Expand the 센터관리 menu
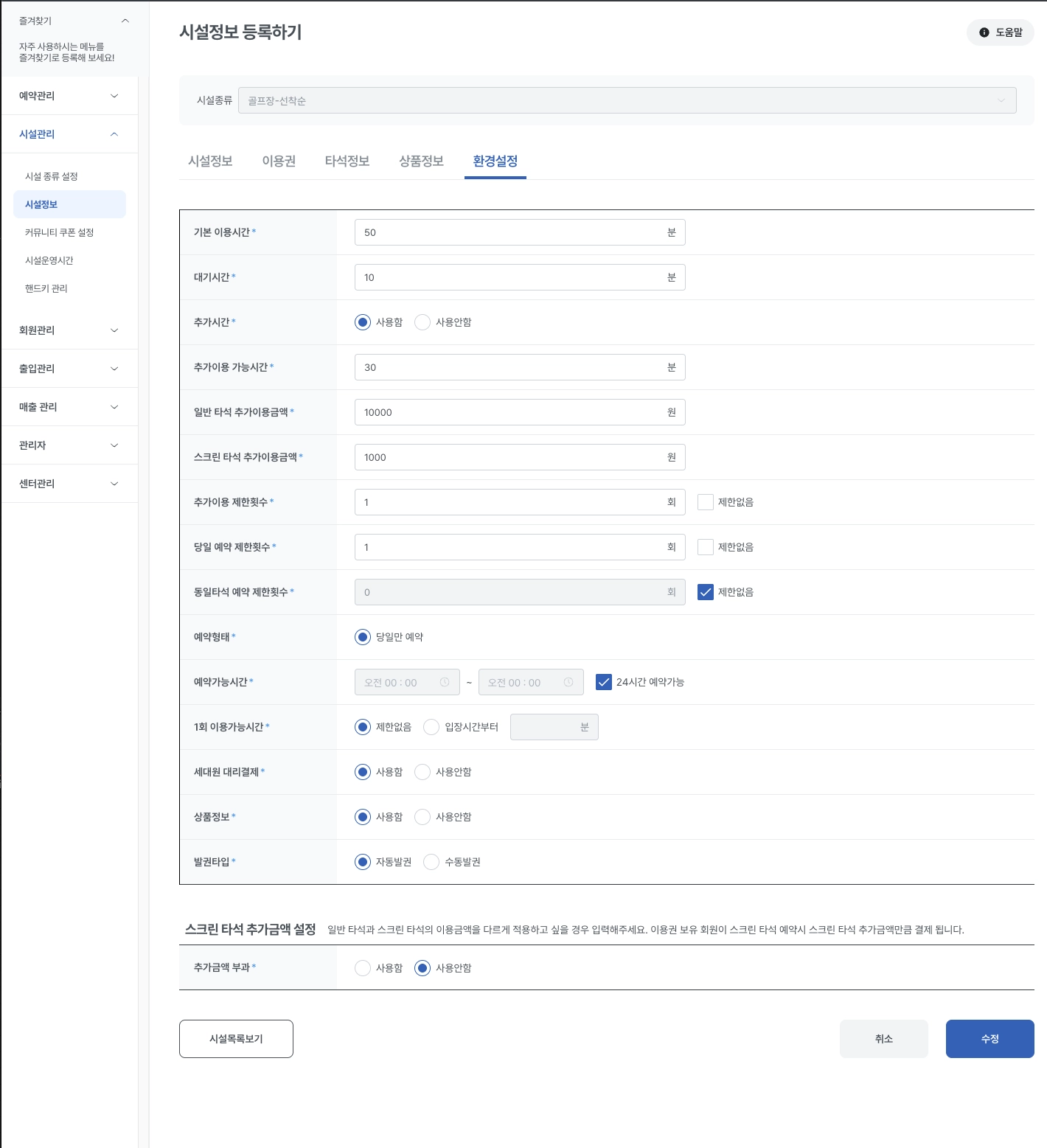 pyautogui.click(x=69, y=484)
